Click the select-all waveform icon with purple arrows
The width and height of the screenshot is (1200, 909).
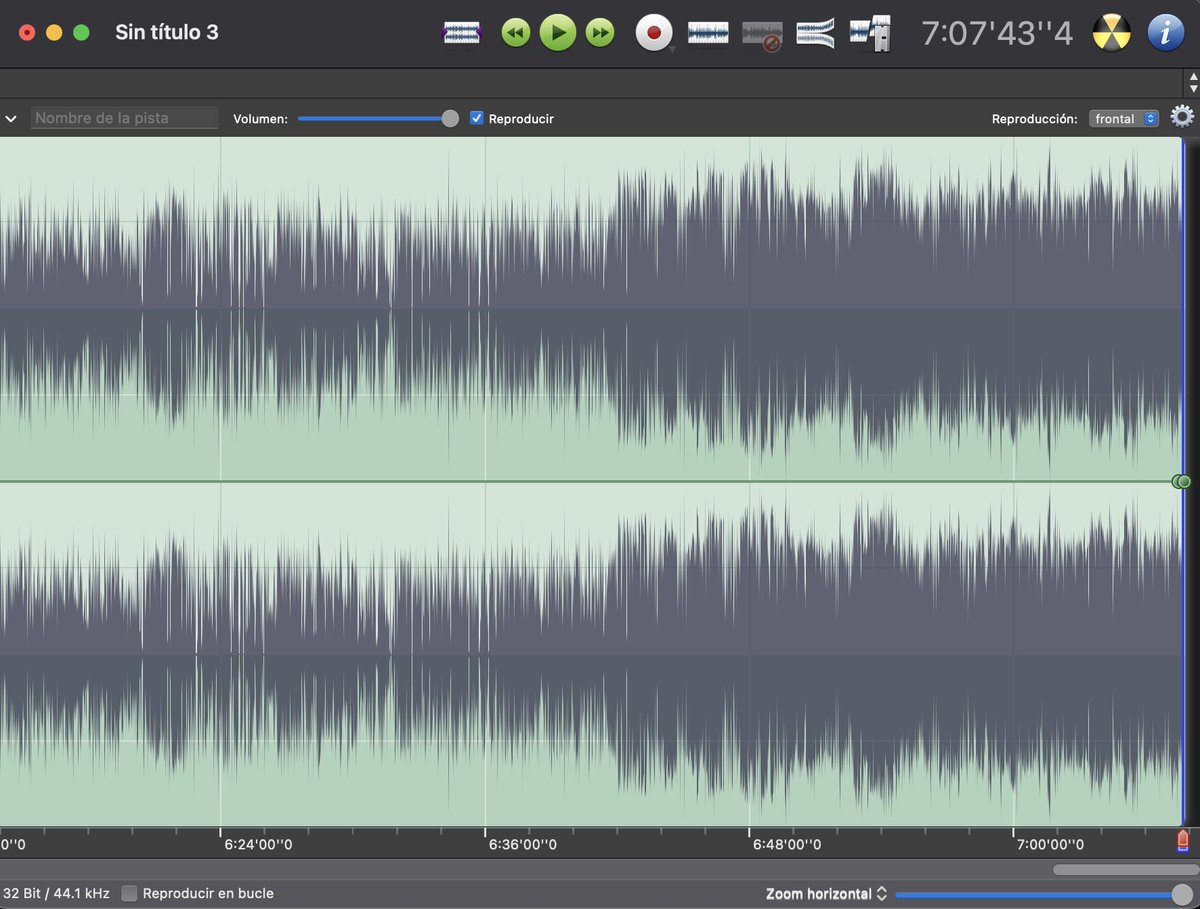(461, 33)
